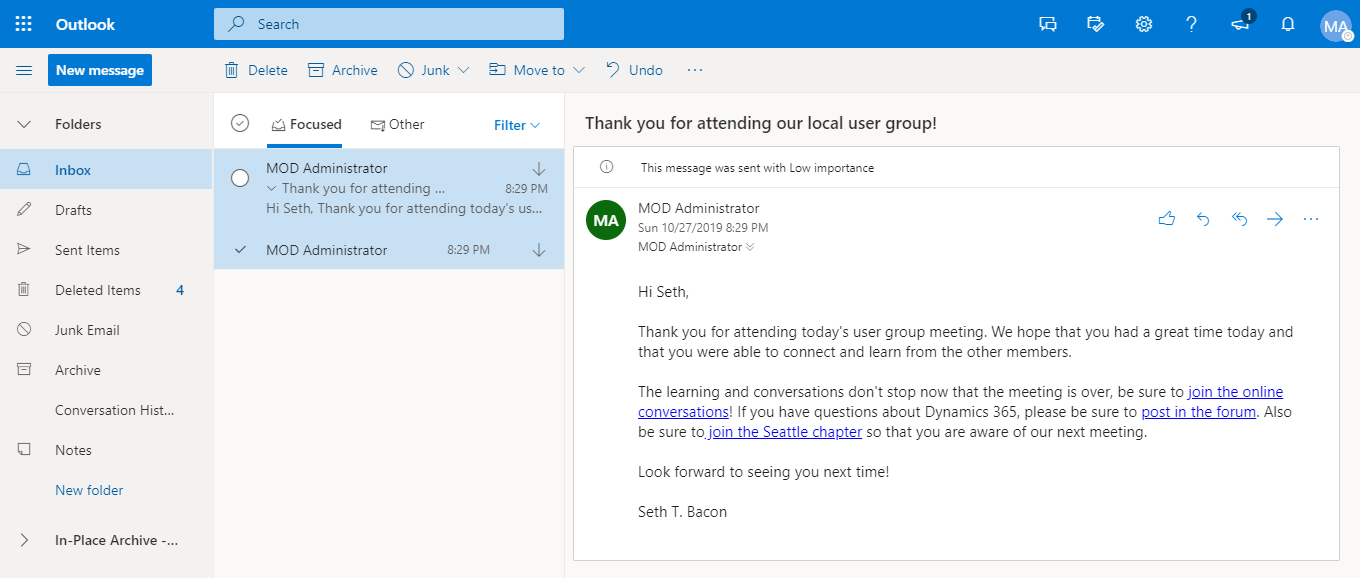The width and height of the screenshot is (1360, 578).
Task: Open the notifications bell
Action: click(1288, 24)
